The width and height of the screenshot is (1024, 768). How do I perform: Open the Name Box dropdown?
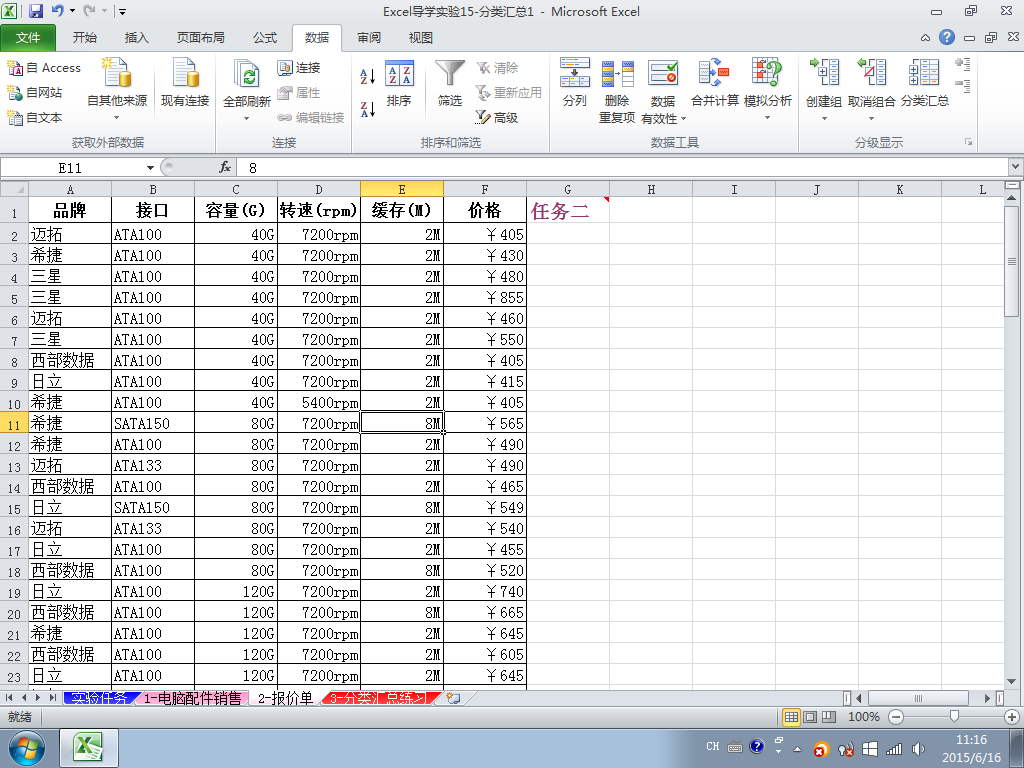[150, 168]
